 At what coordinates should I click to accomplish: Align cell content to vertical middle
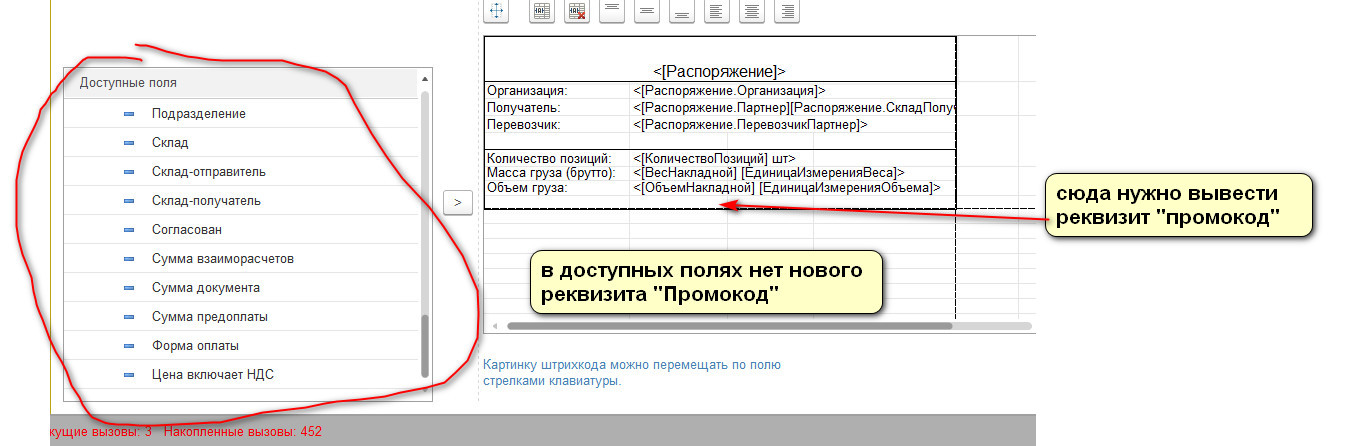pos(647,11)
